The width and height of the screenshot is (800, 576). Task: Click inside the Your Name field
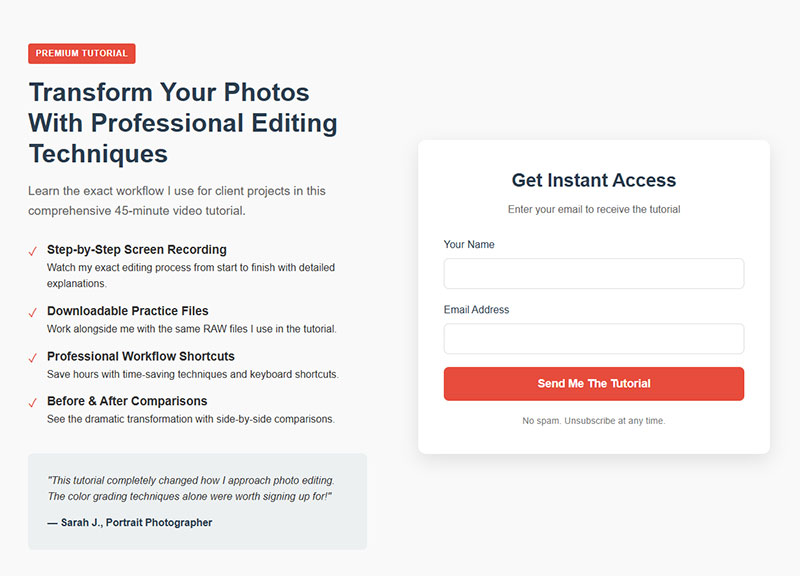click(593, 273)
